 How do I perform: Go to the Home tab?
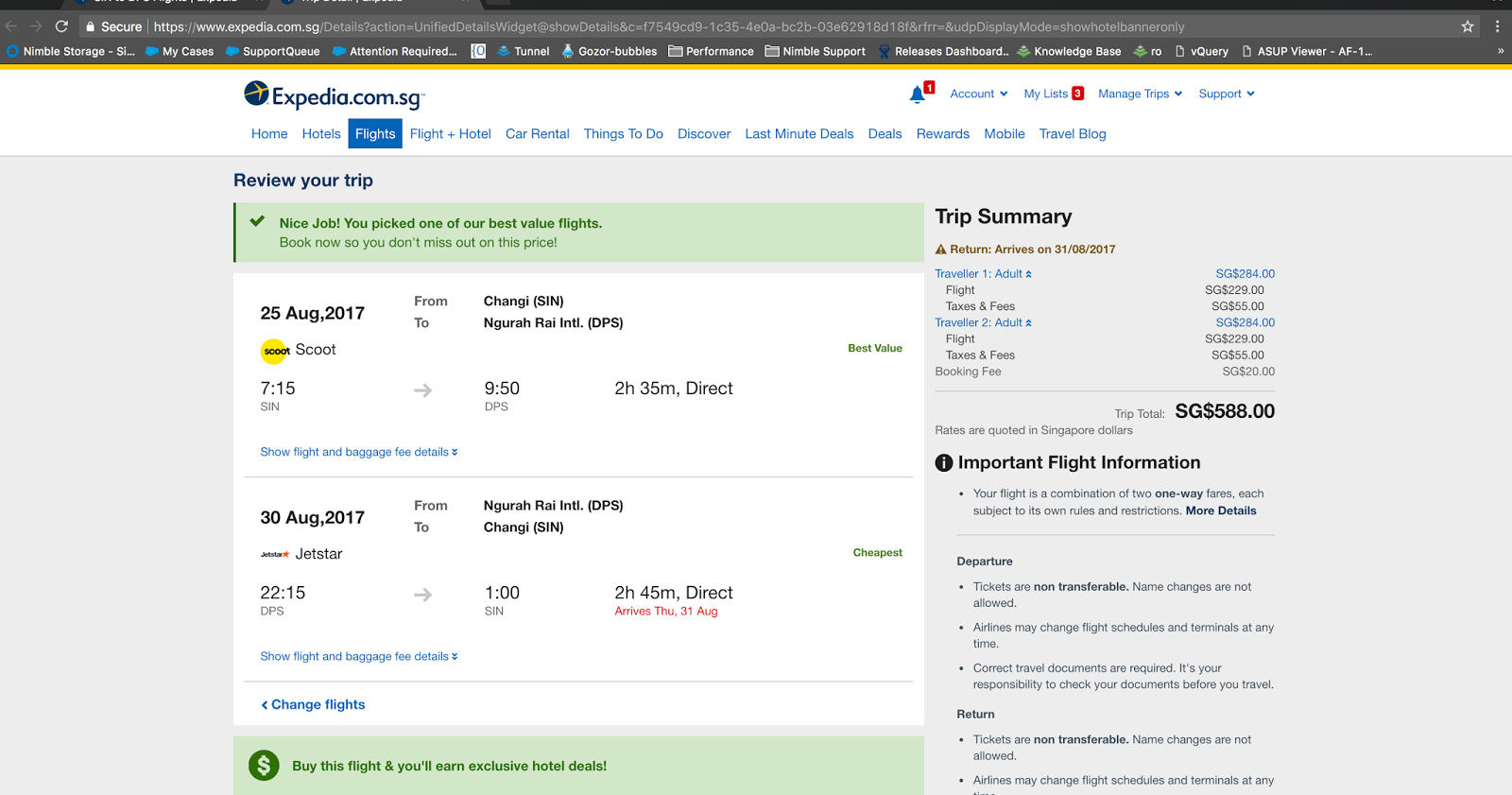269,133
